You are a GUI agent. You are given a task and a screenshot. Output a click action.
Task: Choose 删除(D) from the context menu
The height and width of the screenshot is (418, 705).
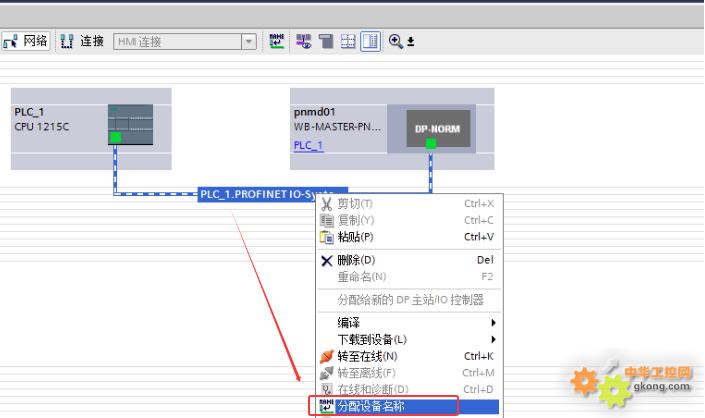[355, 260]
